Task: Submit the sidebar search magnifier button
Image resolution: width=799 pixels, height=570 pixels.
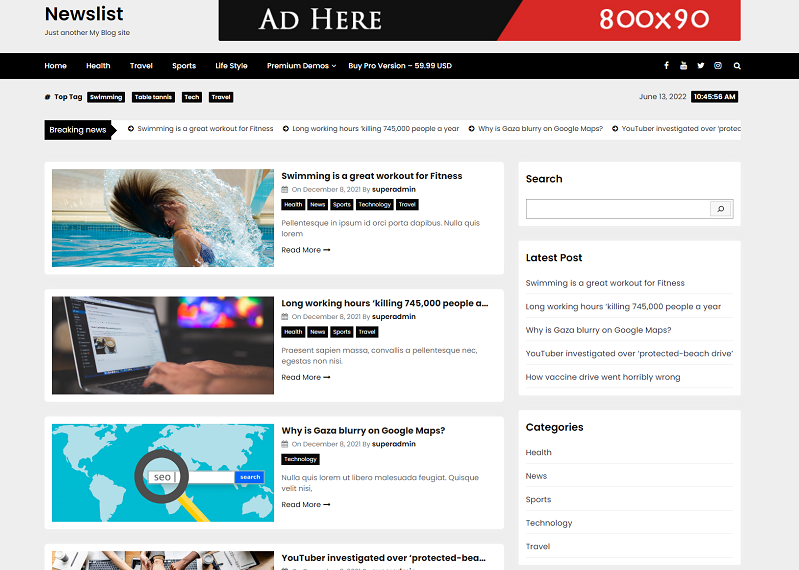Action: pyautogui.click(x=721, y=209)
